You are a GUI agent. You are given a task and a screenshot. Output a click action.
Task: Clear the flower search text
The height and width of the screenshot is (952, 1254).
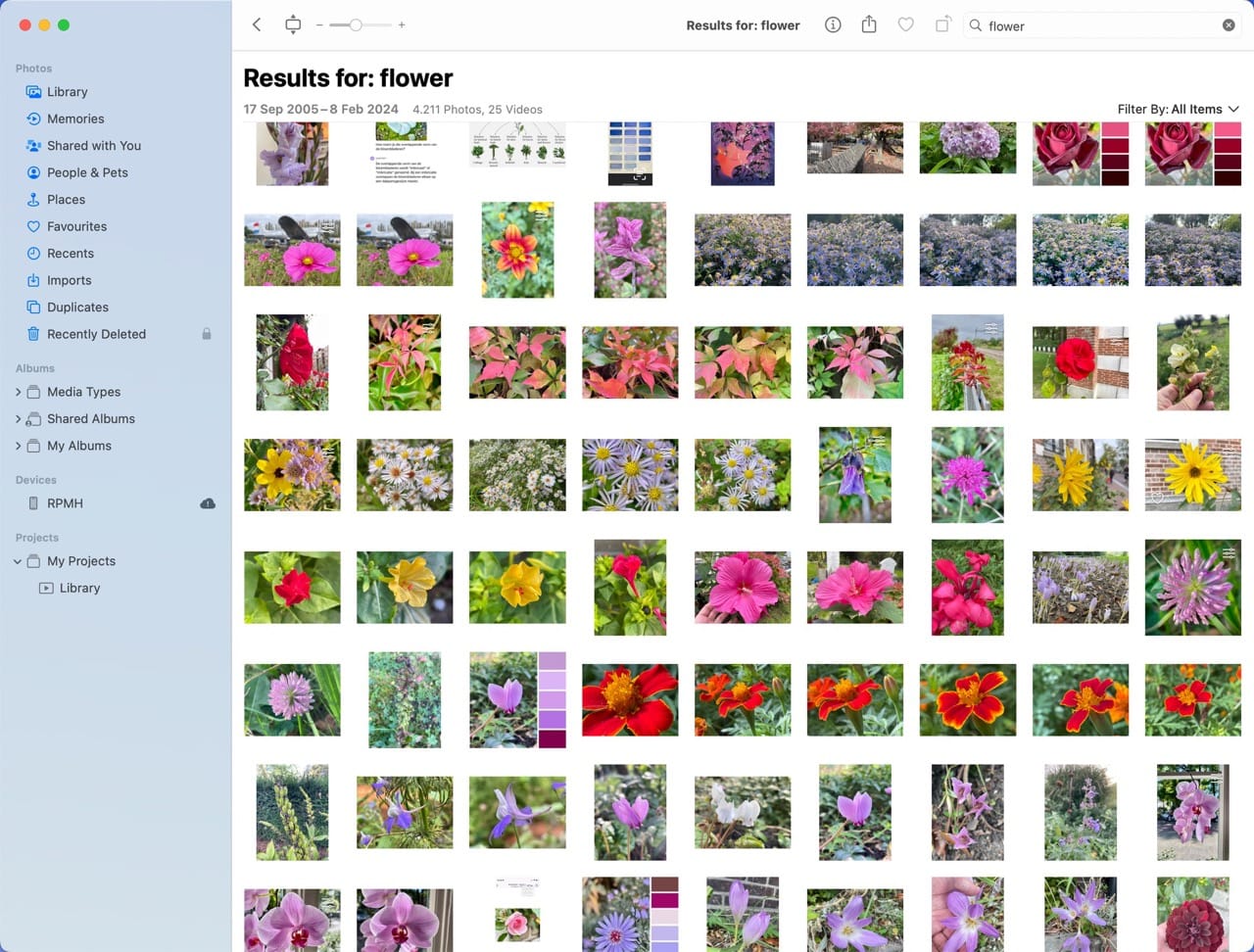click(x=1229, y=25)
